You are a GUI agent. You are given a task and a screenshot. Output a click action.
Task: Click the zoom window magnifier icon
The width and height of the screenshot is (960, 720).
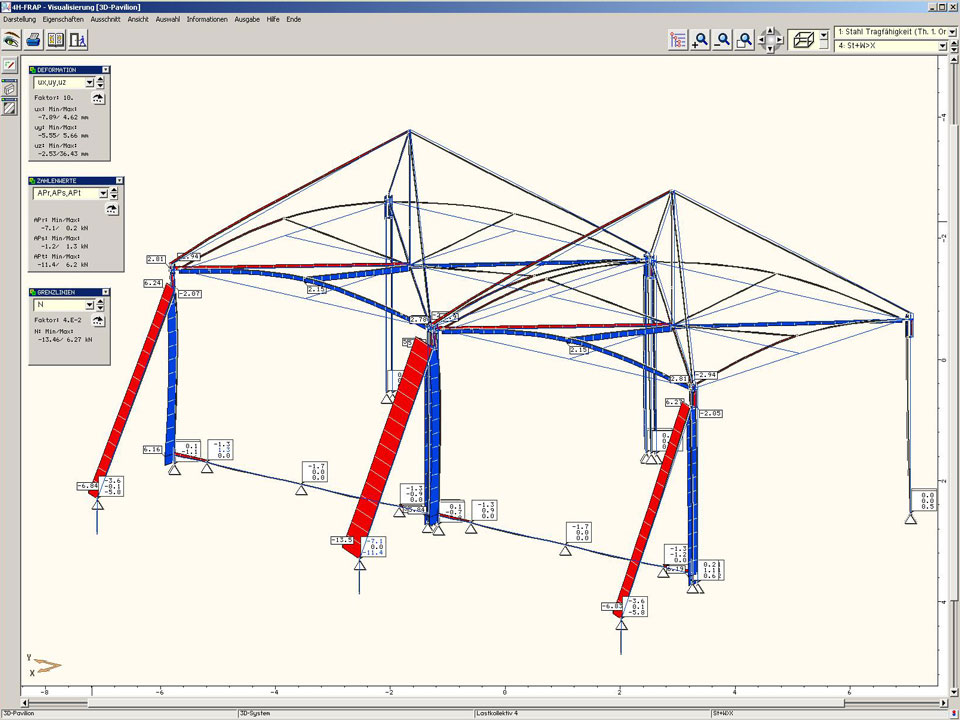pyautogui.click(x=745, y=40)
